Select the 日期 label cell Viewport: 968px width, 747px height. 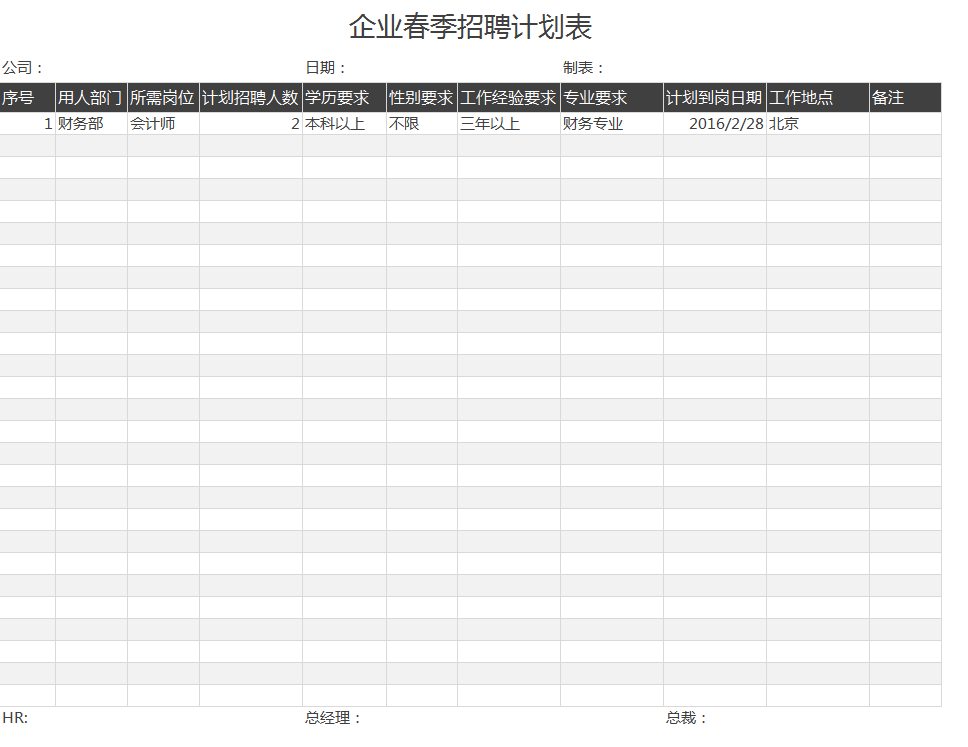326,68
